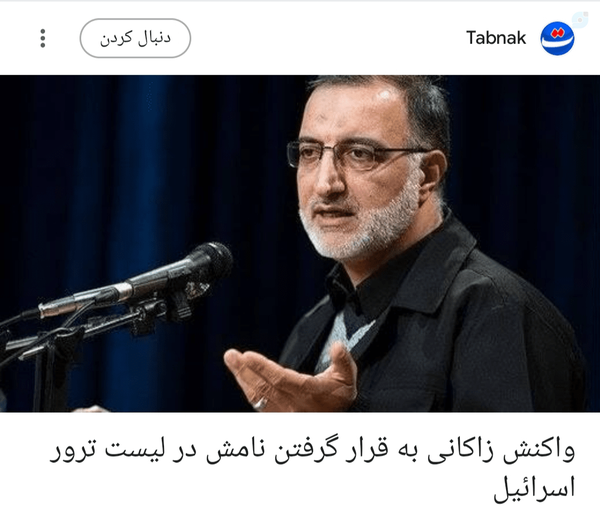Viewport: 600px width, 520px height.
Task: Click the speaker's raised hand in the photo
Action: [x=291, y=379]
